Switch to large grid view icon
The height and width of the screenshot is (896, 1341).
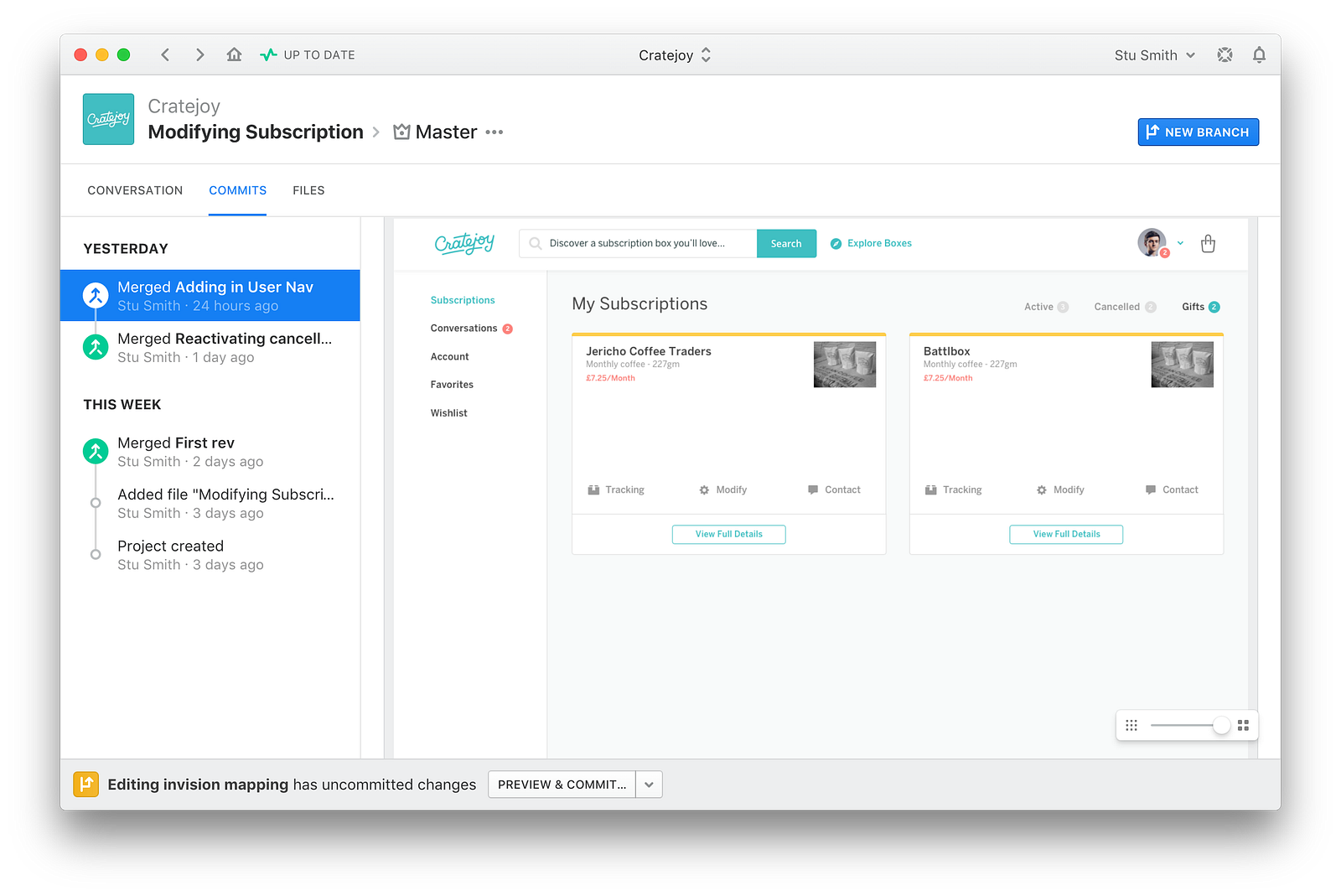tap(1243, 725)
